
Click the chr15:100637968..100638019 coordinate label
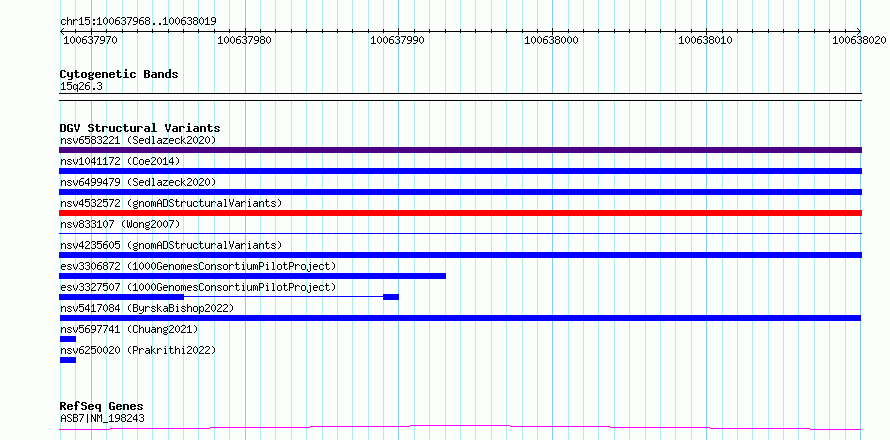click(x=138, y=22)
